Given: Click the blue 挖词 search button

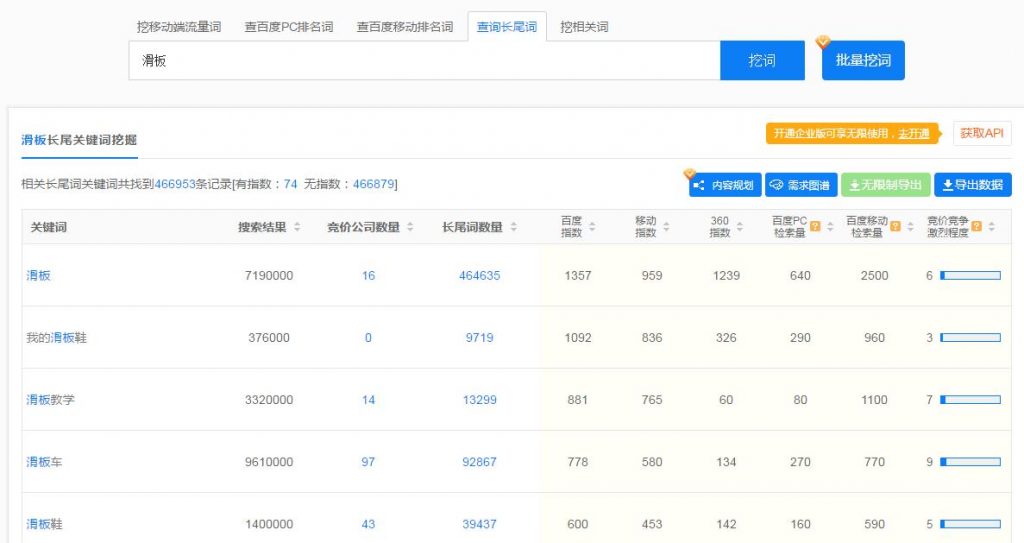Looking at the screenshot, I should pyautogui.click(x=762, y=61).
